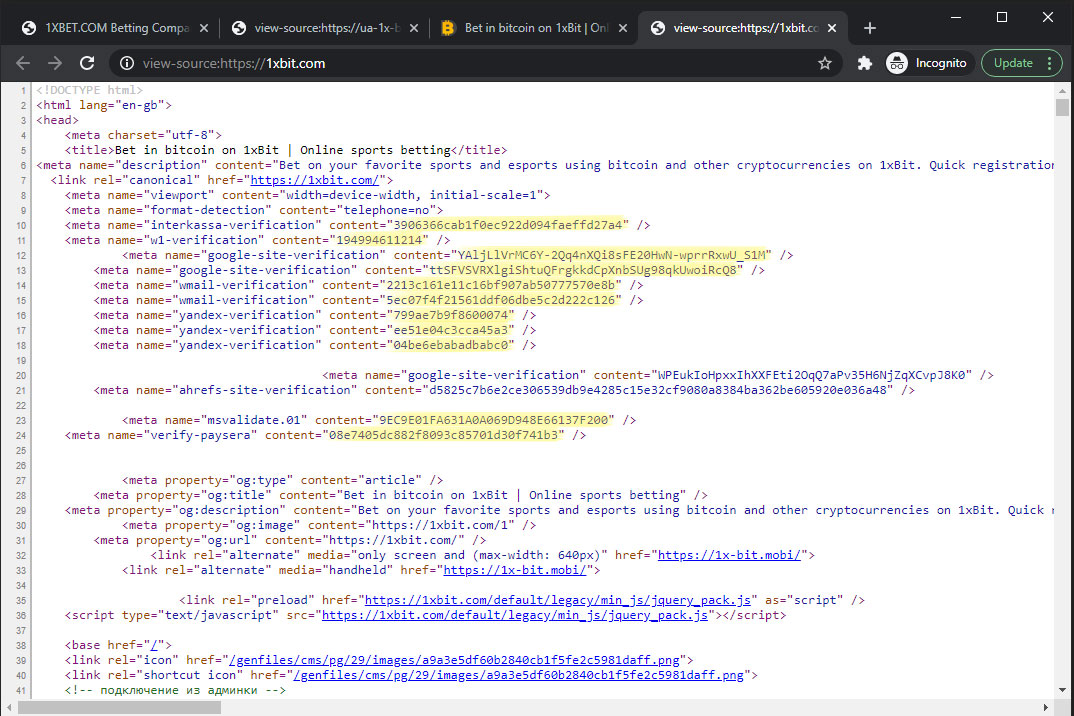This screenshot has height=716, width=1074.
Task: Open a new tab with the plus button
Action: click(869, 28)
